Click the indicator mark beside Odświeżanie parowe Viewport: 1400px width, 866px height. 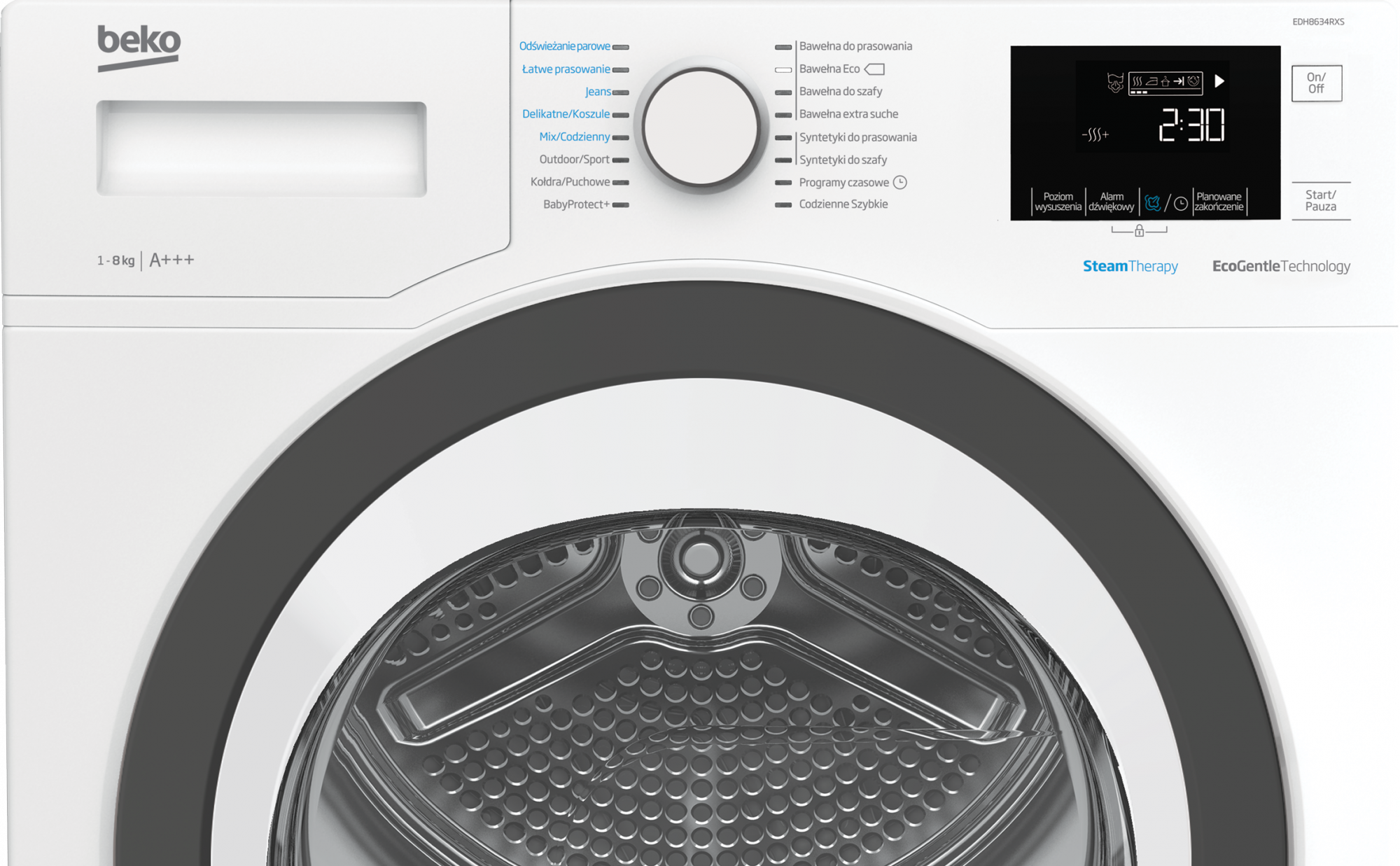click(x=621, y=47)
